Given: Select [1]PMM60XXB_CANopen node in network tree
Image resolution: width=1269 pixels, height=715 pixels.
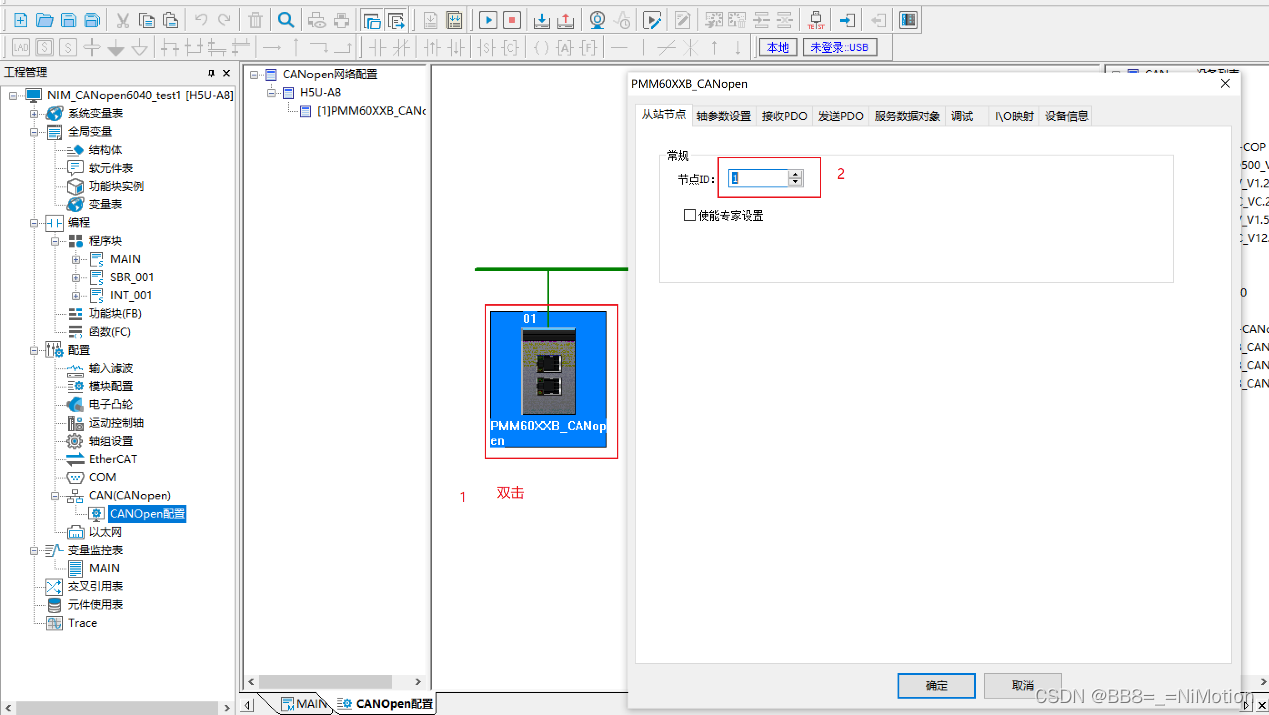Looking at the screenshot, I should 370,111.
